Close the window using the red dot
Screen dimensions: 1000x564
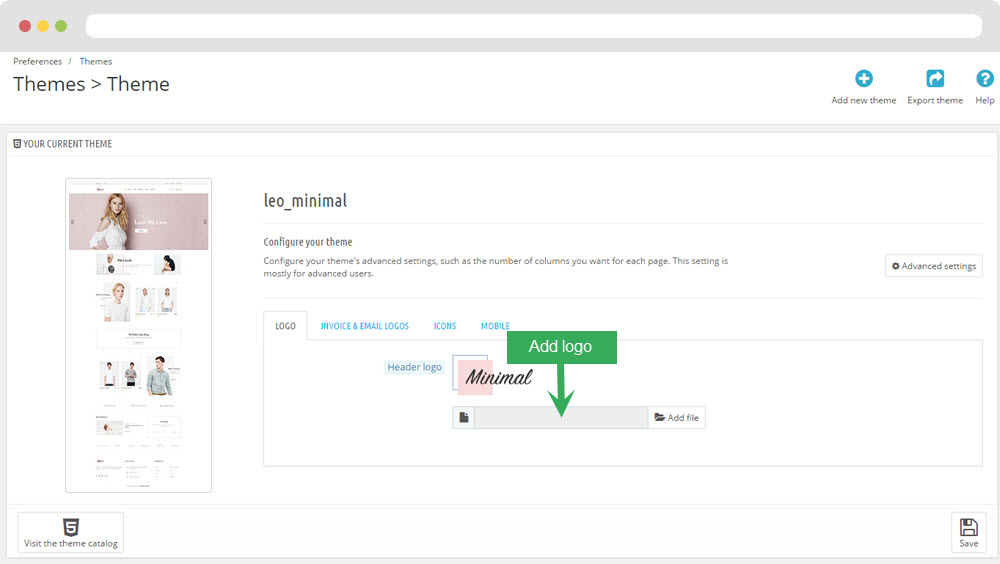pyautogui.click(x=25, y=26)
